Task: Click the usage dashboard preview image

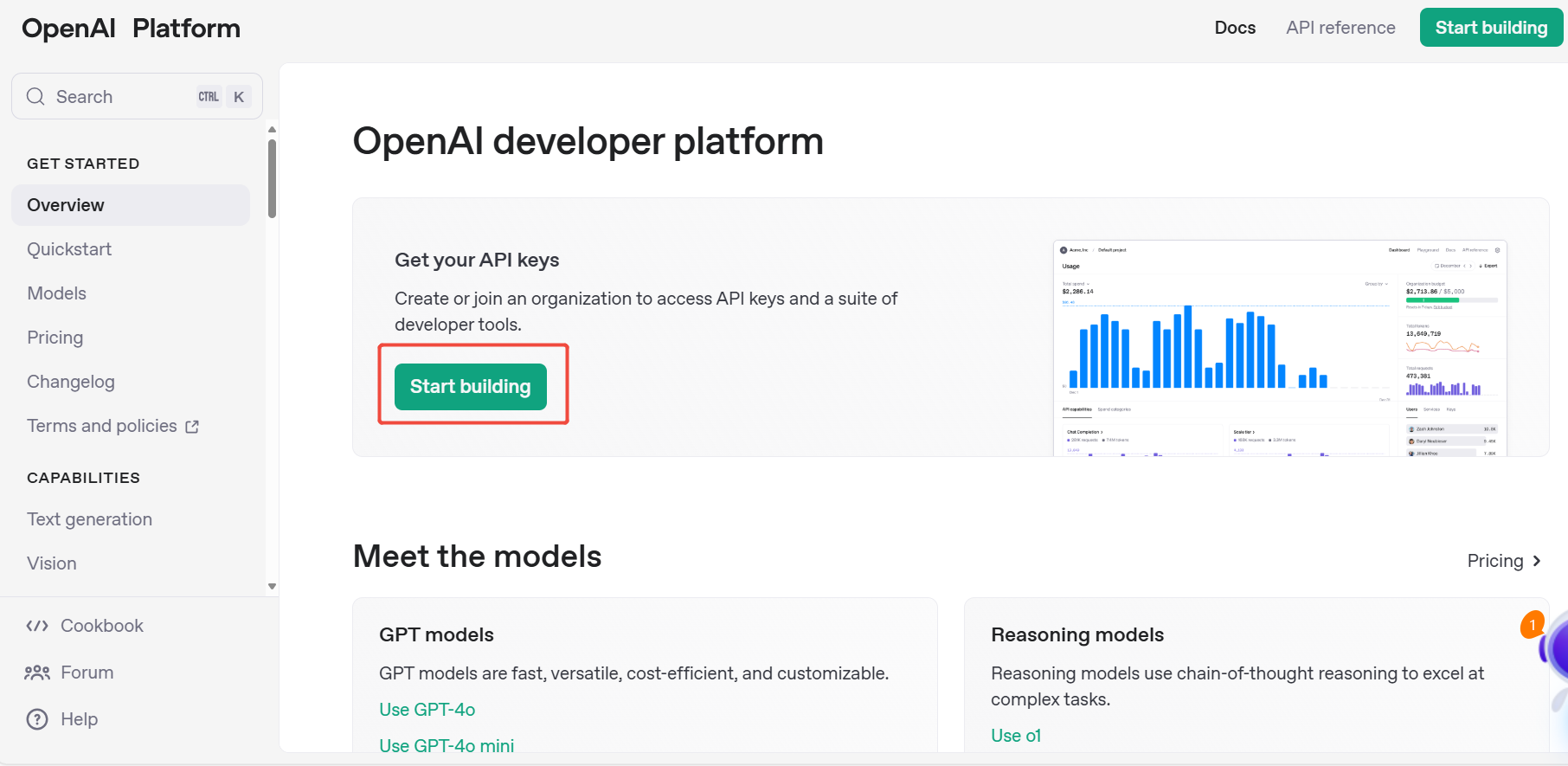Action: pyautogui.click(x=1280, y=348)
